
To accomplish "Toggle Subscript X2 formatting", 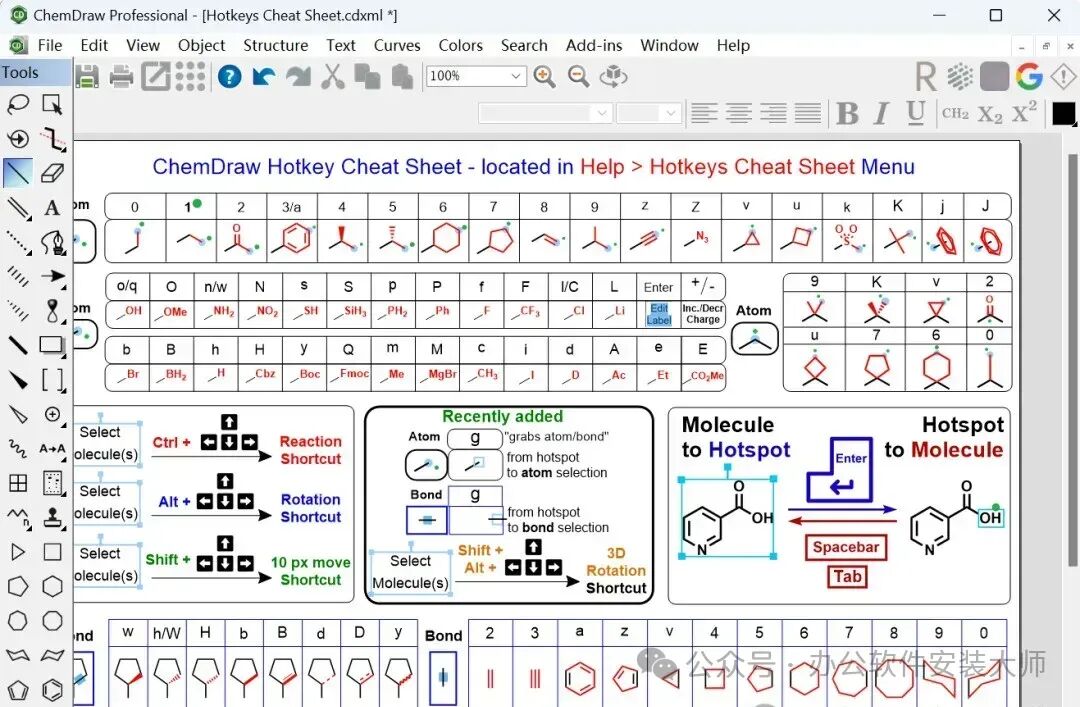I will pos(990,114).
